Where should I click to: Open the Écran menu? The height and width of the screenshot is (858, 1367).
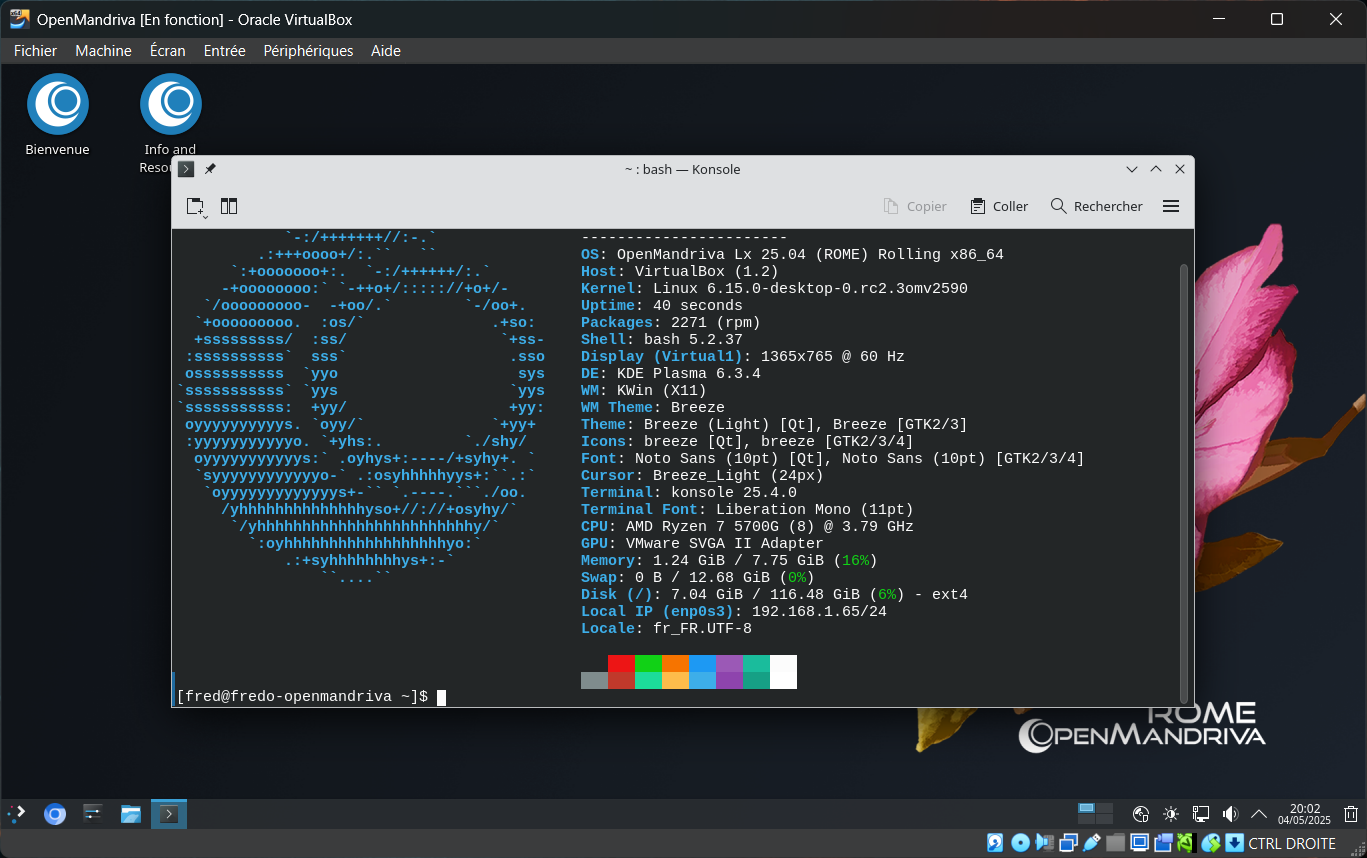click(x=167, y=50)
